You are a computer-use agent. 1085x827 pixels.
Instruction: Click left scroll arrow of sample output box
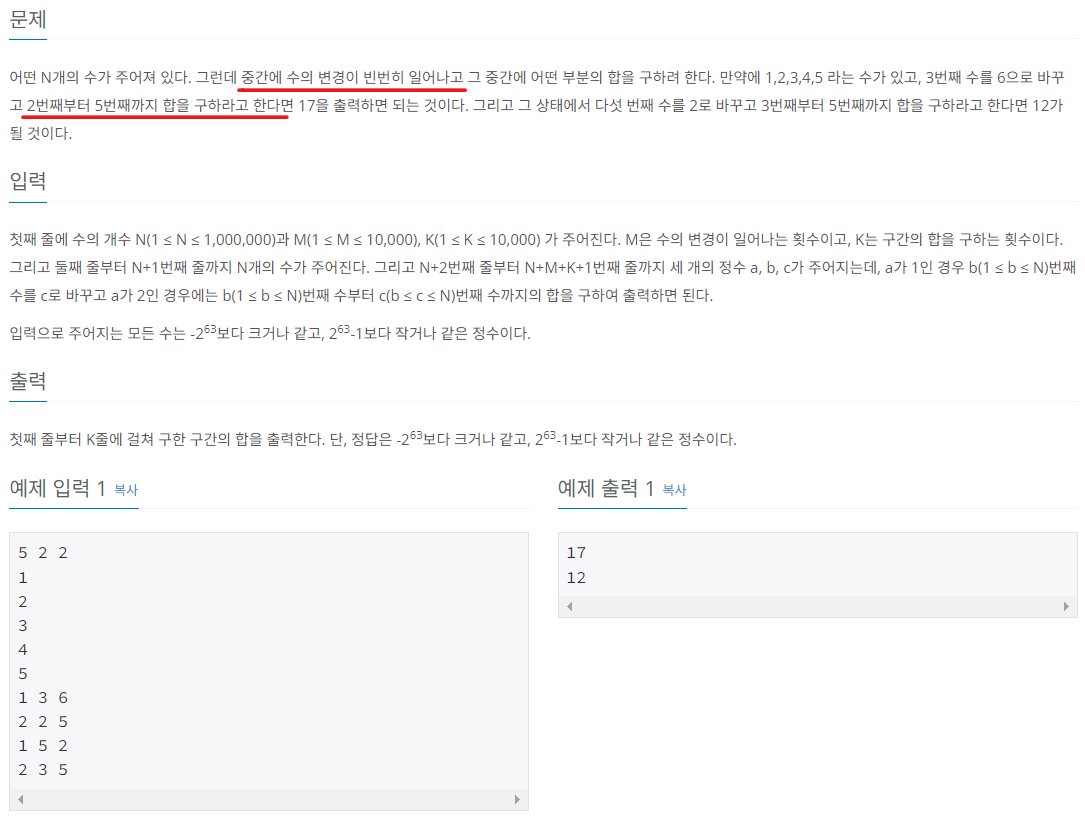tap(569, 606)
